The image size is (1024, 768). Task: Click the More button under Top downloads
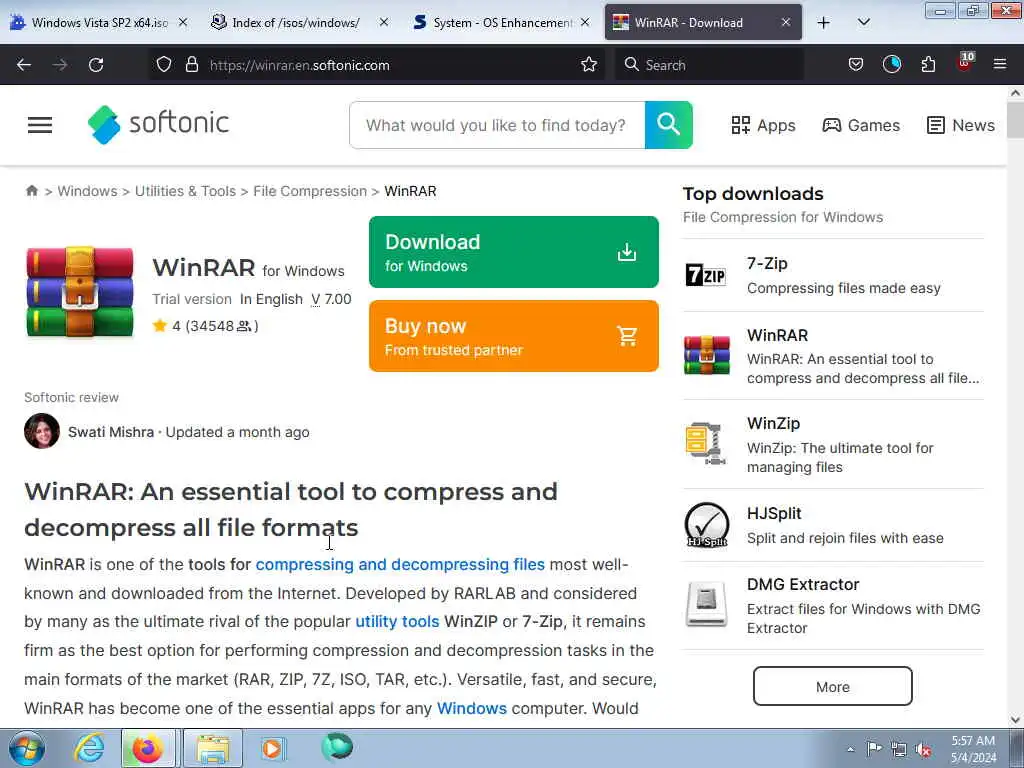point(832,686)
